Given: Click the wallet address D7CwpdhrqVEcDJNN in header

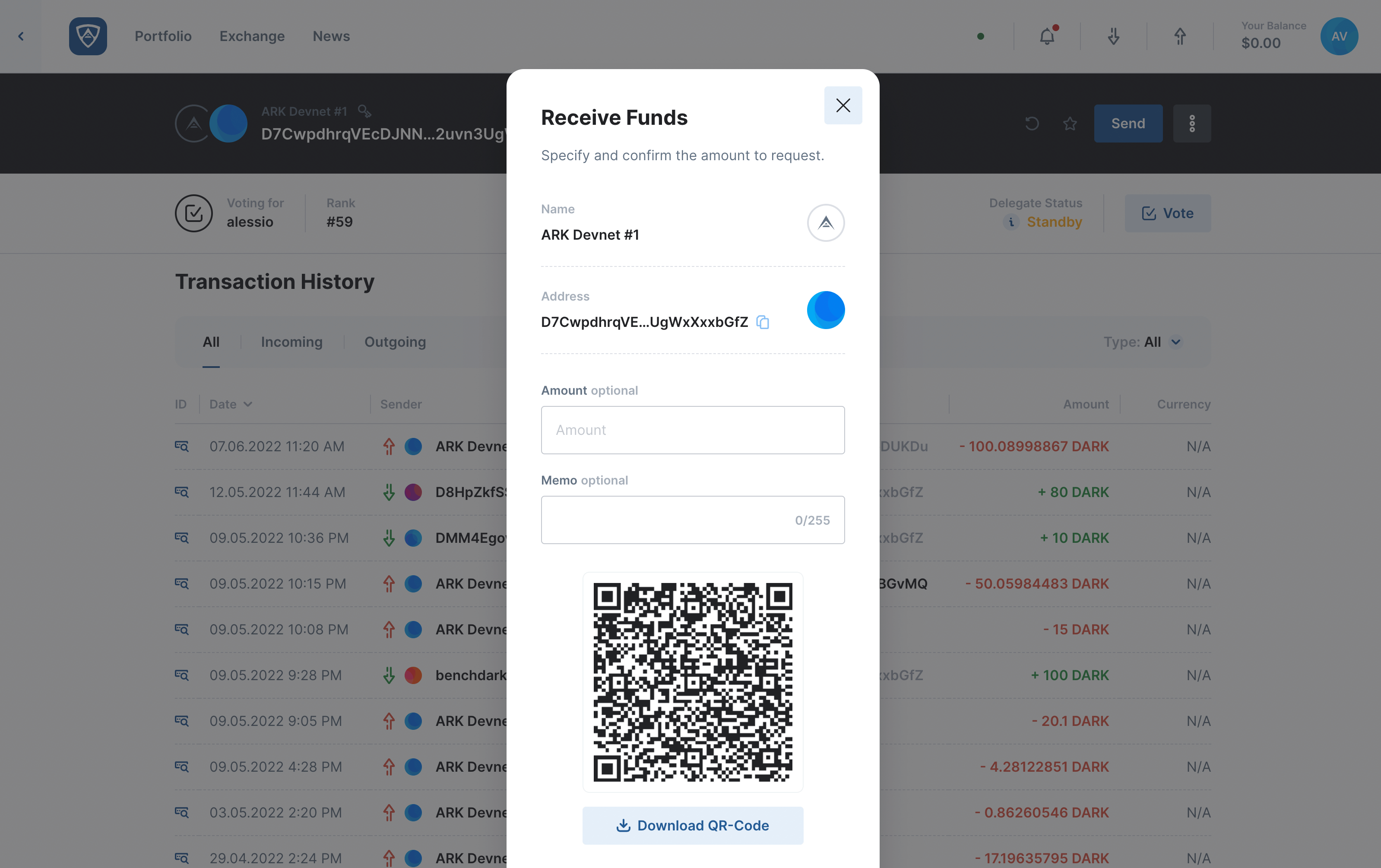Looking at the screenshot, I should tap(383, 134).
